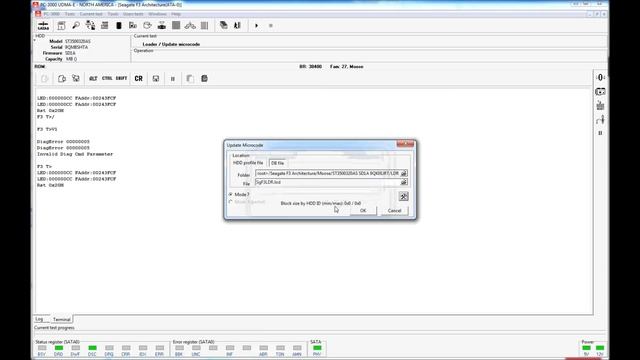Open the Users tests menu

click(x=133, y=14)
